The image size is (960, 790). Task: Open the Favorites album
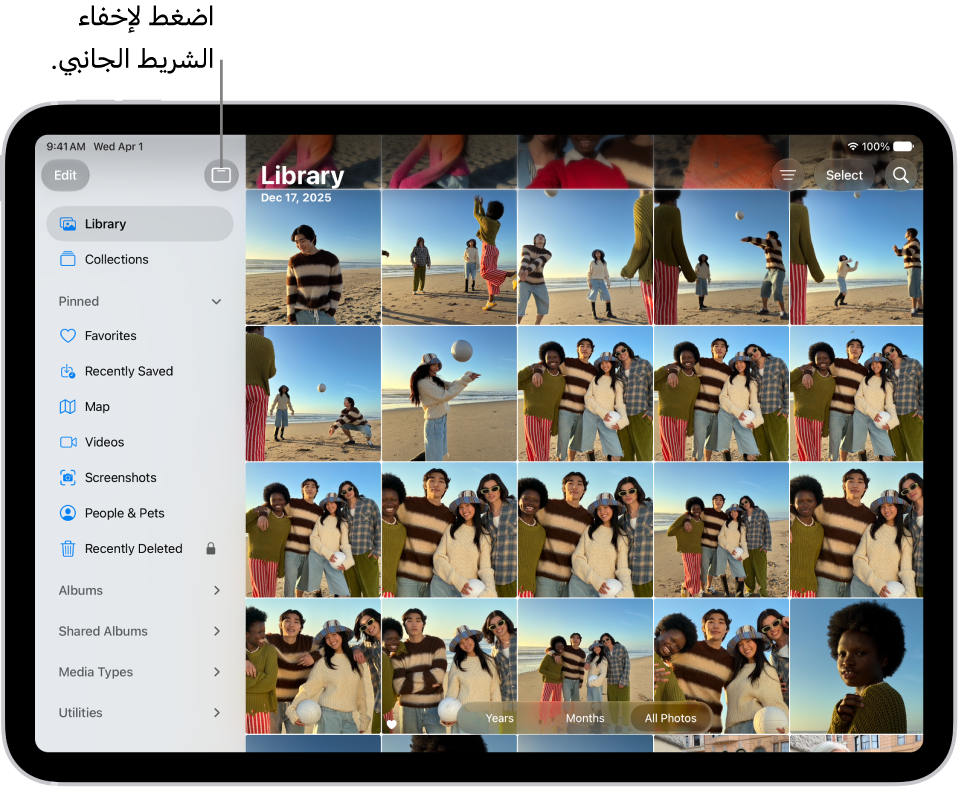[140, 336]
